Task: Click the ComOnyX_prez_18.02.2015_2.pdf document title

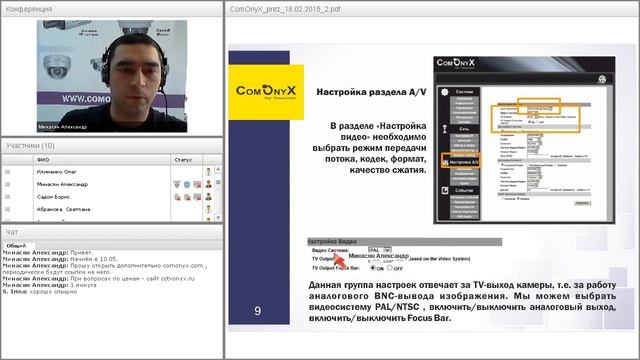Action: (x=285, y=9)
